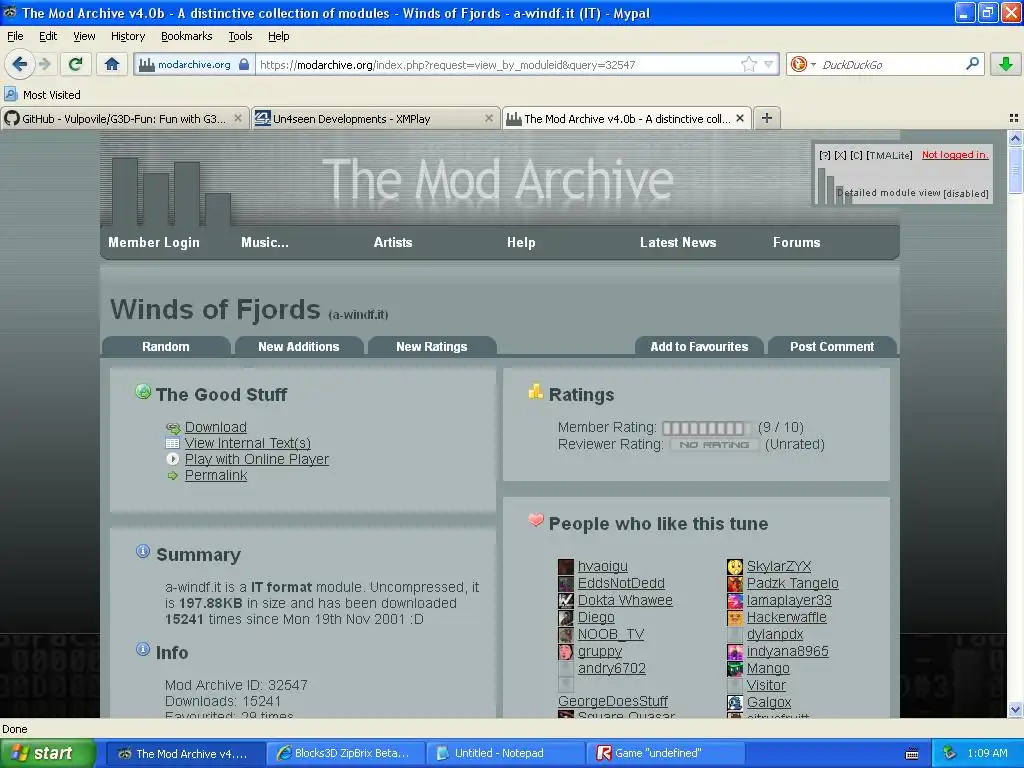The height and width of the screenshot is (768, 1024).
Task: Click the bookmark star in address bar
Action: [748, 64]
